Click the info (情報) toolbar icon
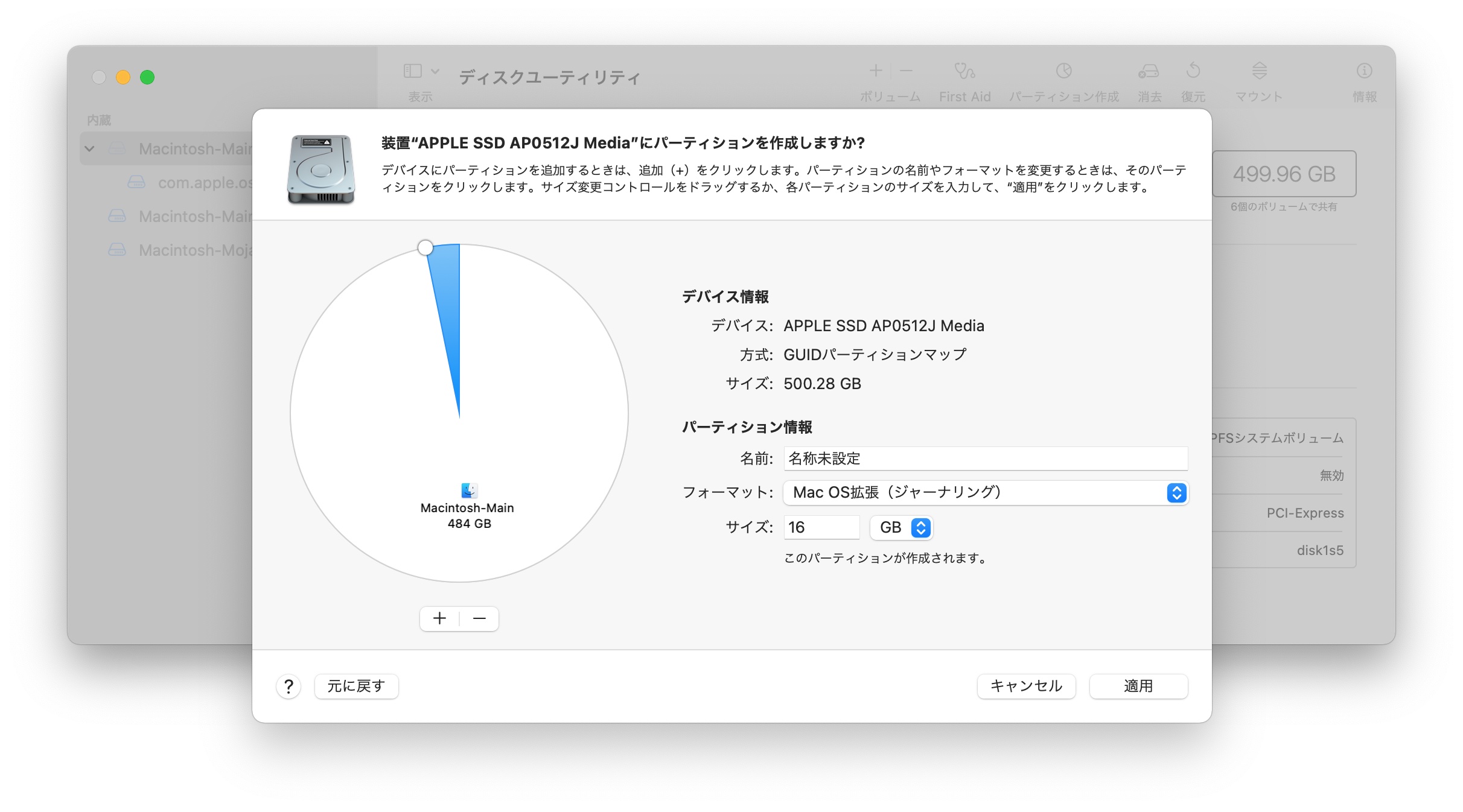The width and height of the screenshot is (1463, 812). (1364, 71)
